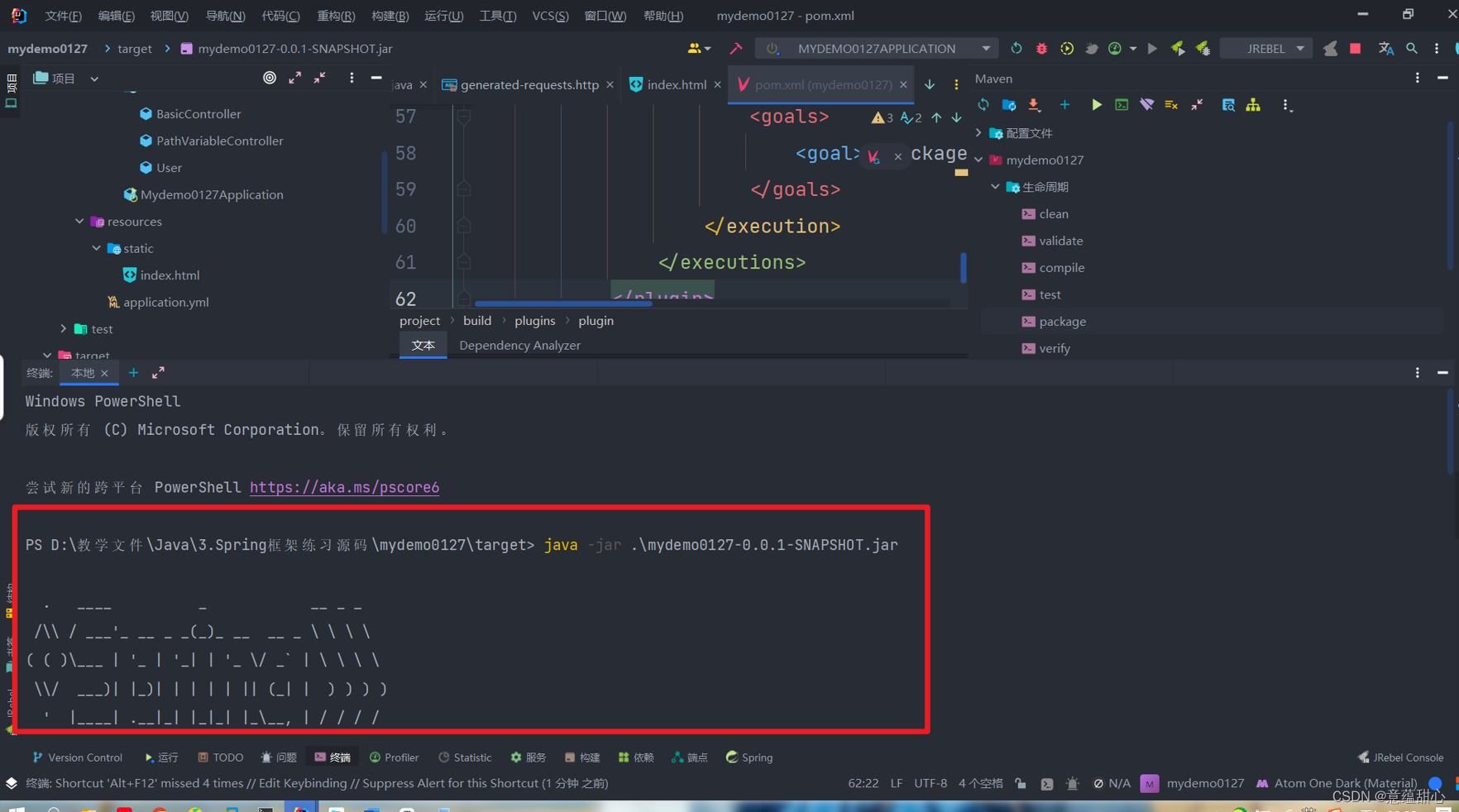
Task: Click the rerun application icon
Action: pos(1017,49)
